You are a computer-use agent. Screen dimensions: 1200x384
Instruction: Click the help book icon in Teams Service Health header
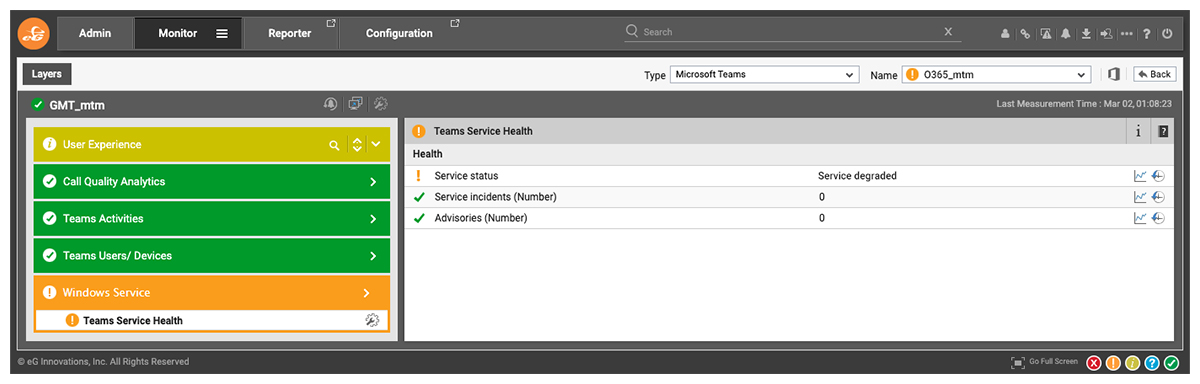coord(1163,131)
